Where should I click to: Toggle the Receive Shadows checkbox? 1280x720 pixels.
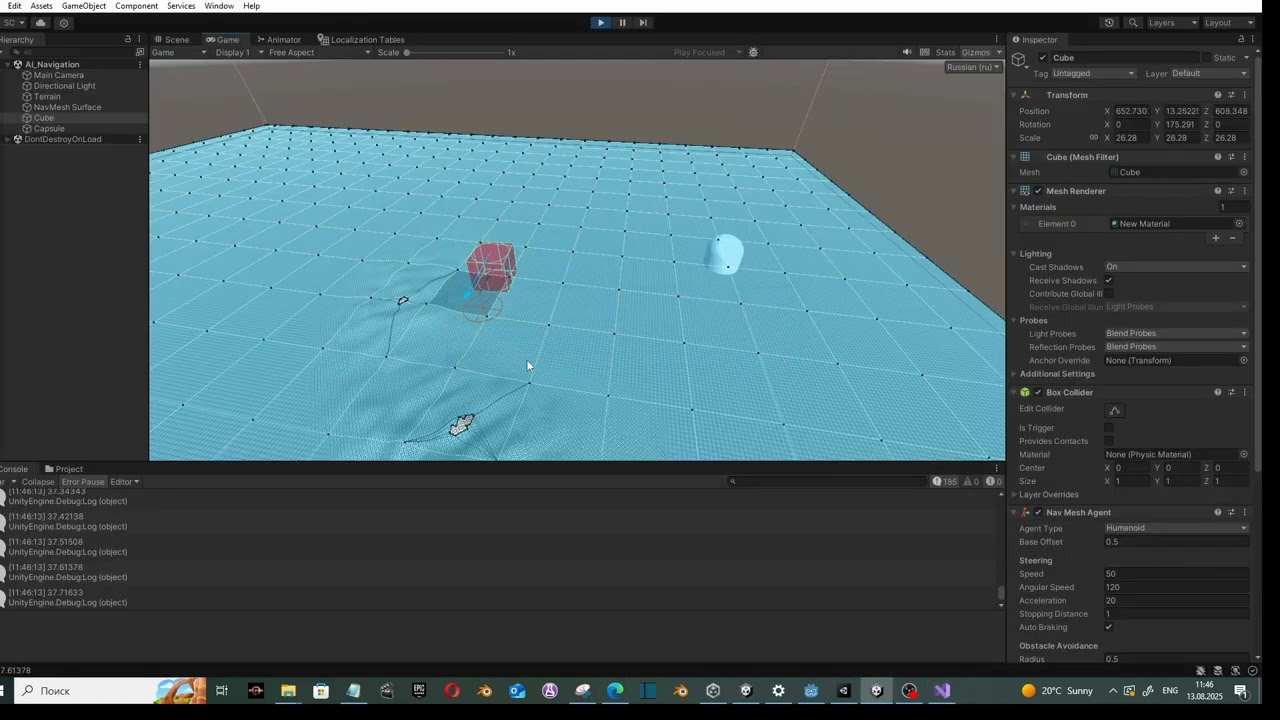(1108, 280)
